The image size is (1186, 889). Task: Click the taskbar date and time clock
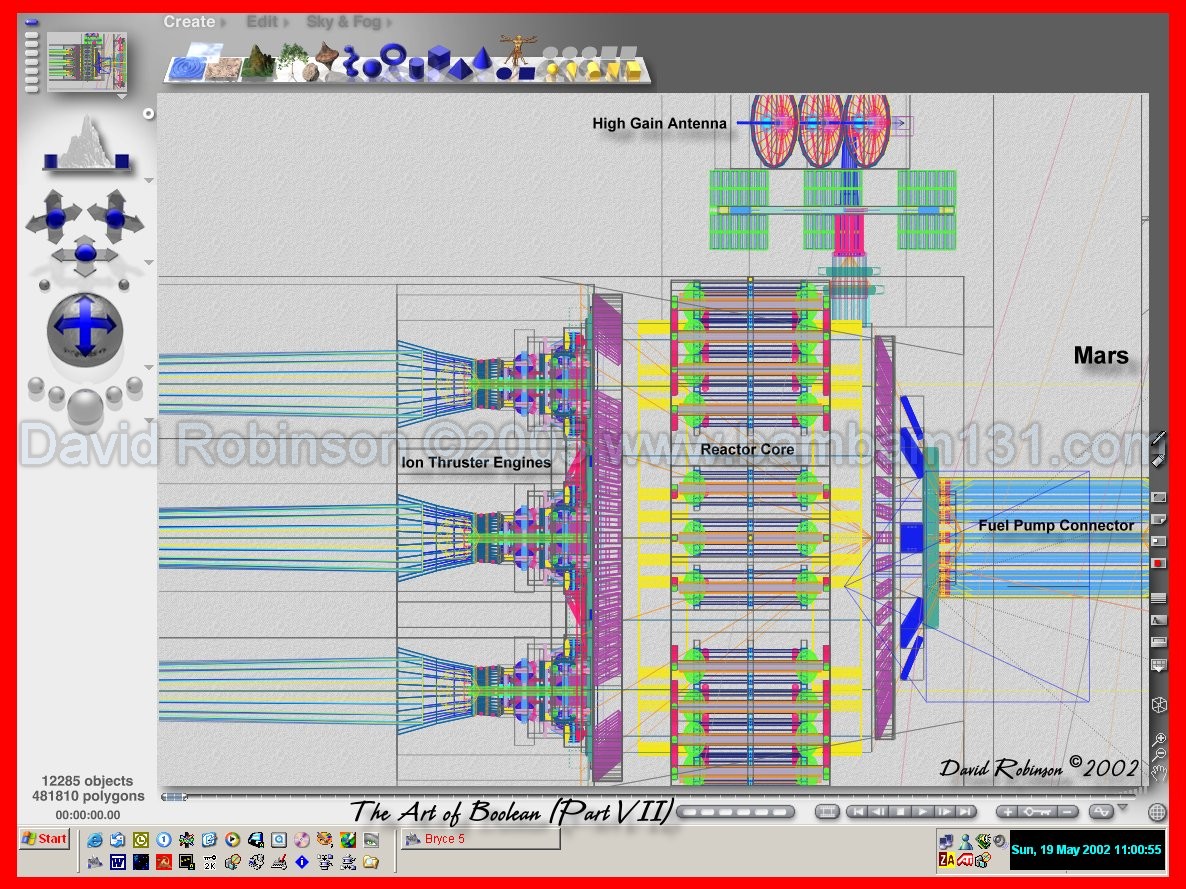[x=1086, y=849]
